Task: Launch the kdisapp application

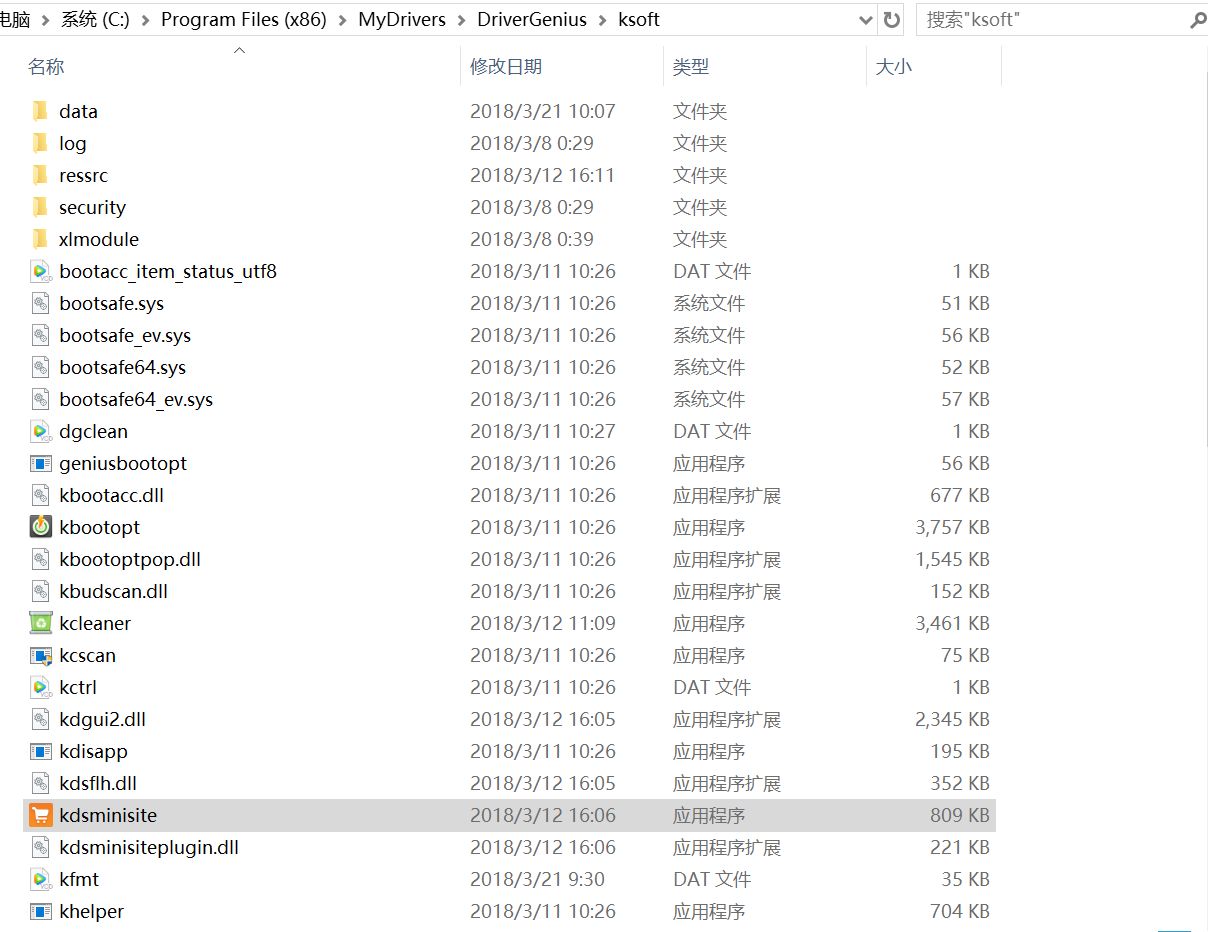Action: [x=88, y=751]
